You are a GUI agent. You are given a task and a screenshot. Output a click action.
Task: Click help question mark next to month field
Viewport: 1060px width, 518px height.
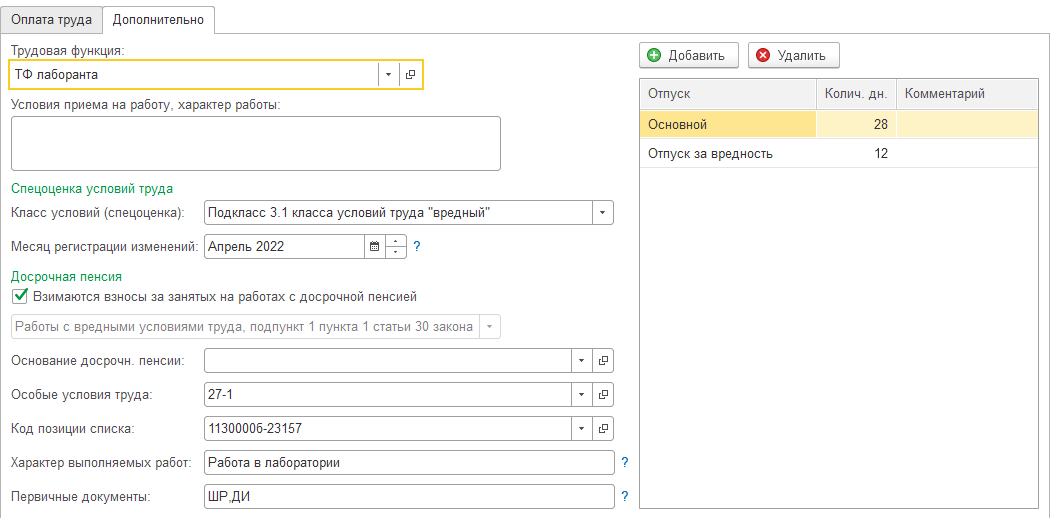tap(417, 246)
